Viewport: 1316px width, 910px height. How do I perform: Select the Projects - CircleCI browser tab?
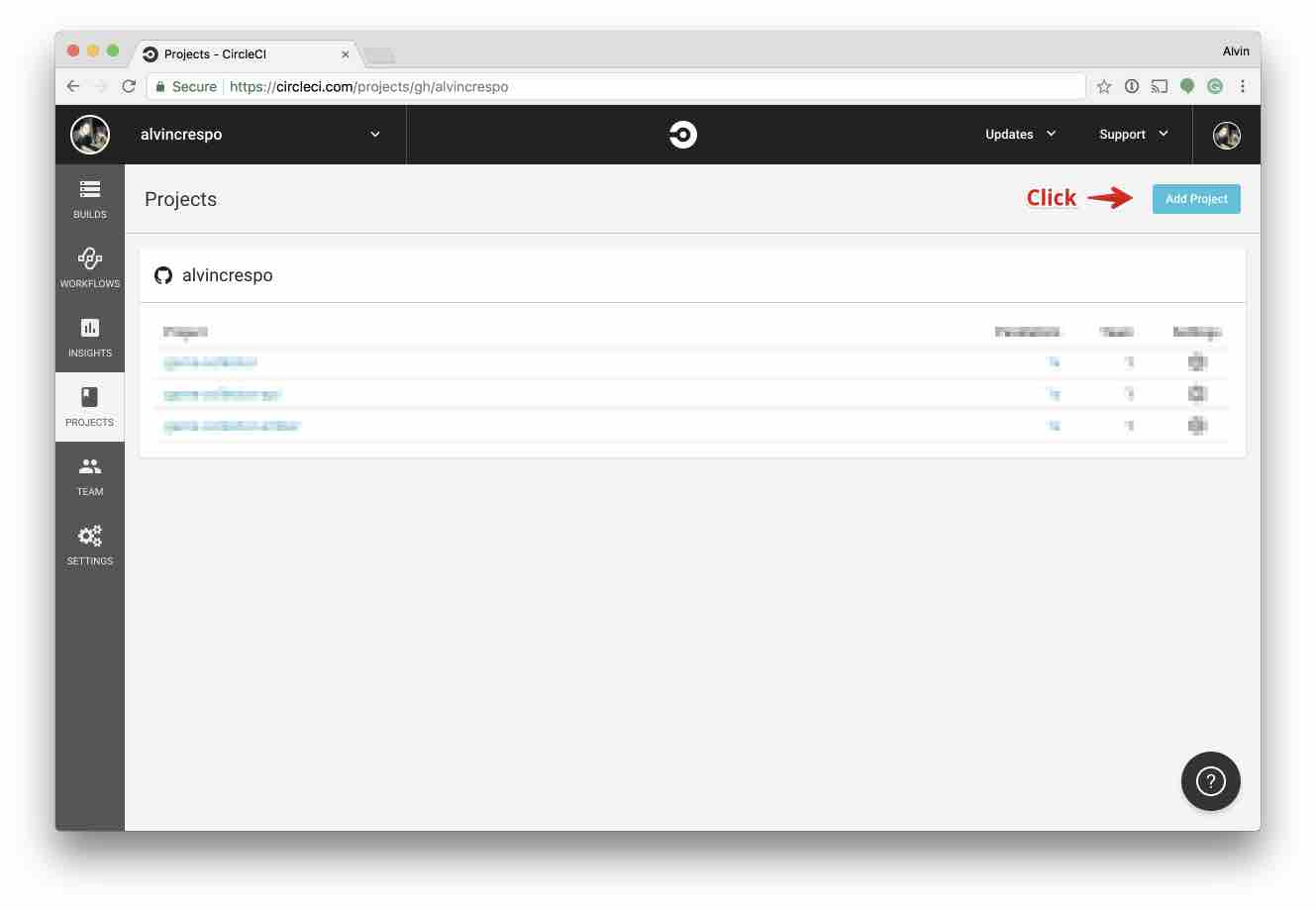coord(246,53)
